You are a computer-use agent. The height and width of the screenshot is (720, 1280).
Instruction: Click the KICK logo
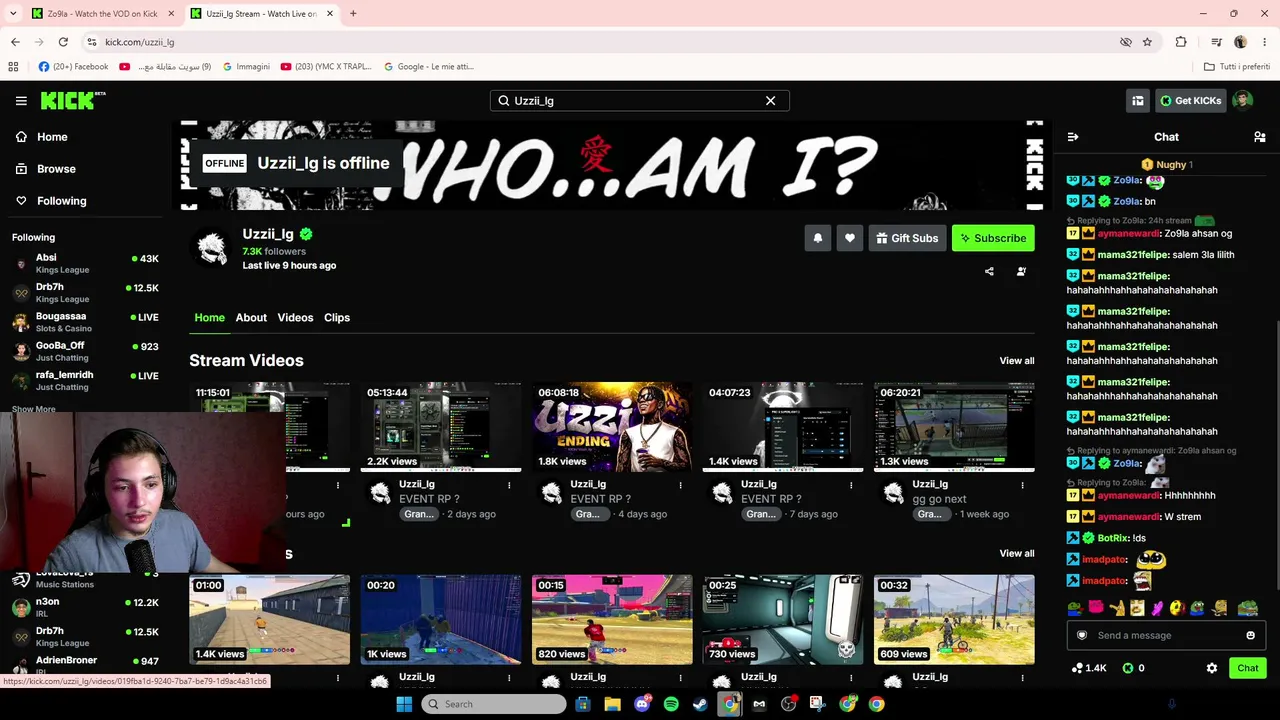73,100
